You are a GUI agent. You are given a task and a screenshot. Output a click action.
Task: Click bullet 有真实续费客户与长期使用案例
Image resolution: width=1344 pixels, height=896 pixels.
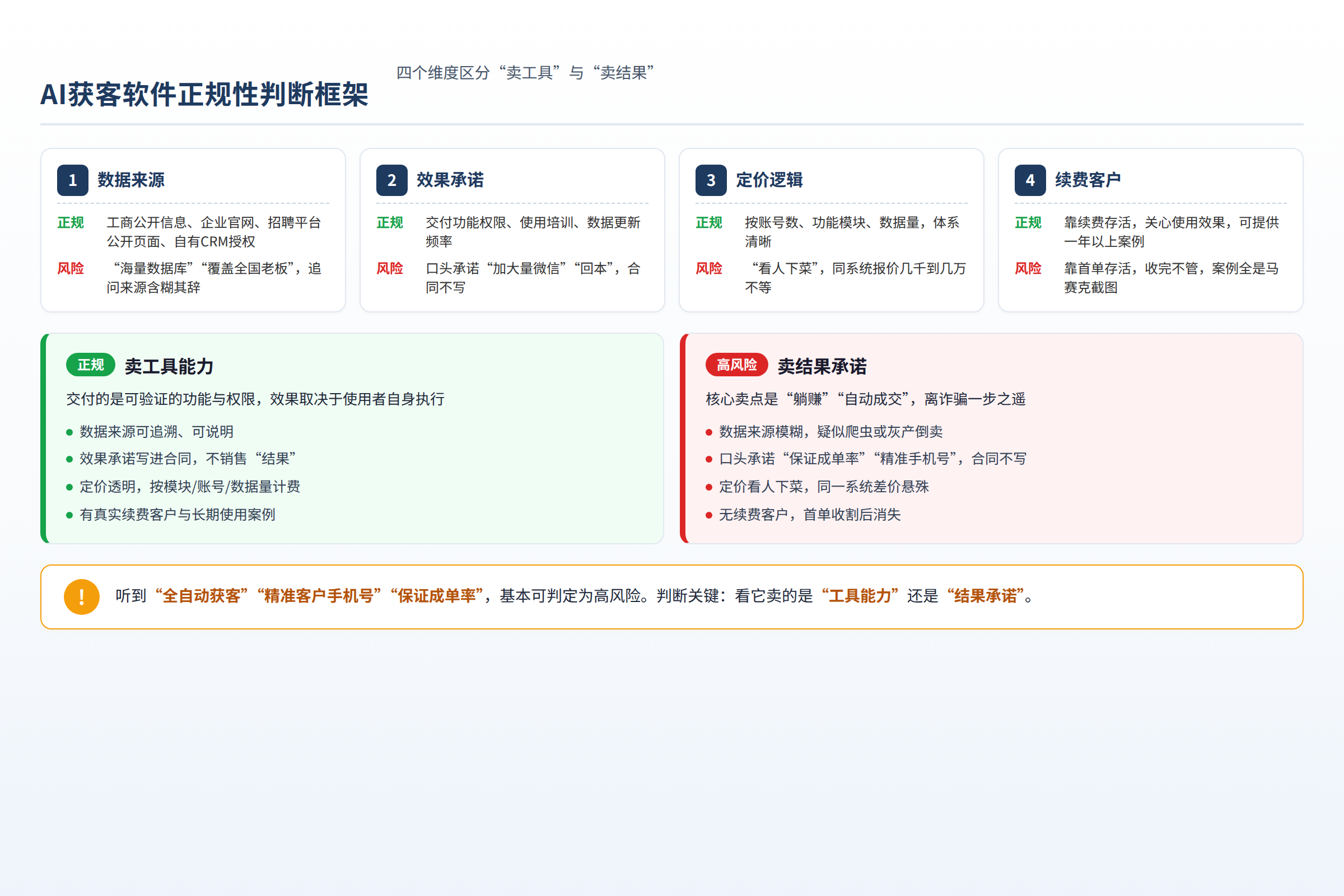tap(177, 515)
